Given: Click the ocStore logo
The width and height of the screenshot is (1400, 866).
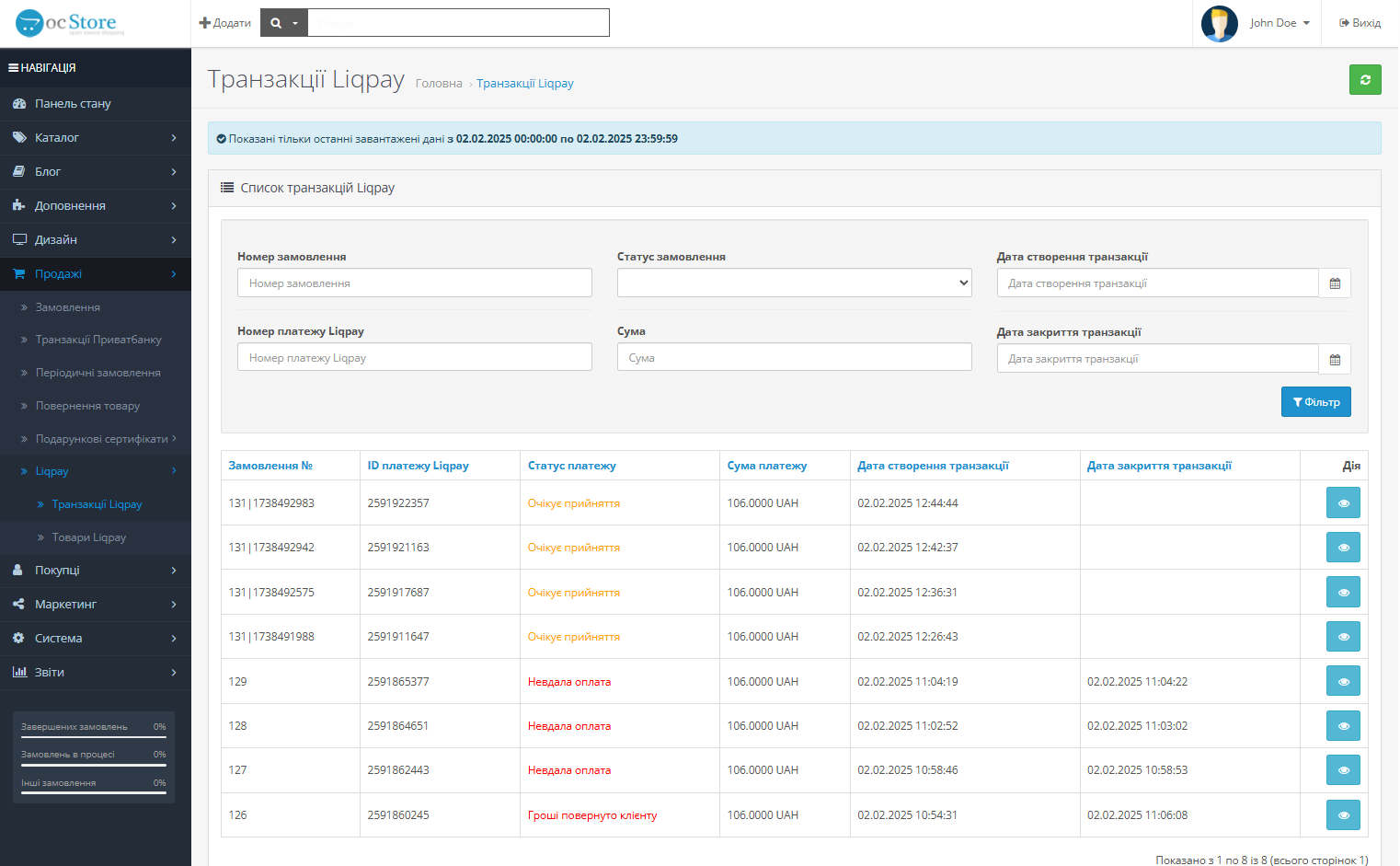Looking at the screenshot, I should click(70, 23).
